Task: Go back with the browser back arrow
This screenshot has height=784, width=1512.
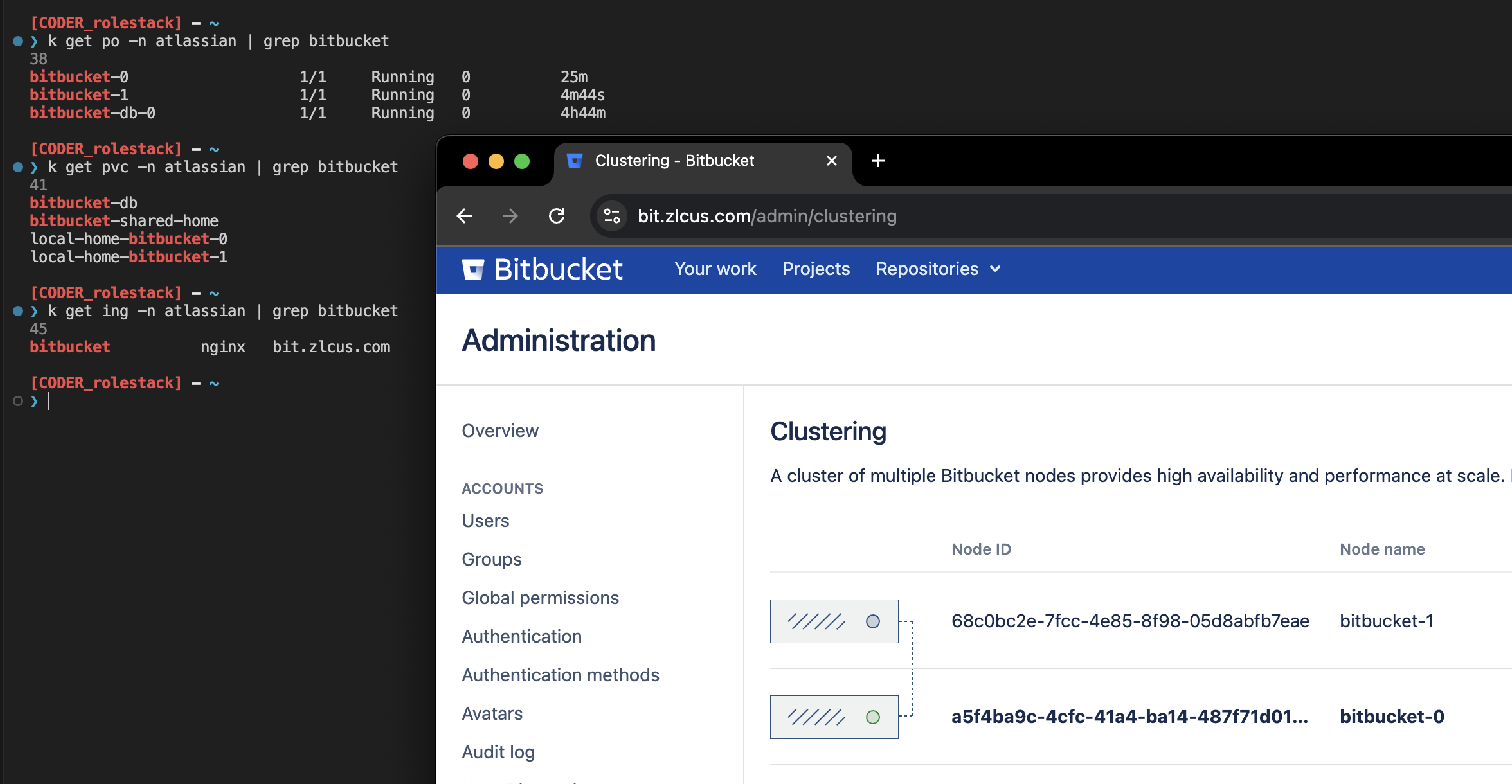Action: pyautogui.click(x=464, y=216)
